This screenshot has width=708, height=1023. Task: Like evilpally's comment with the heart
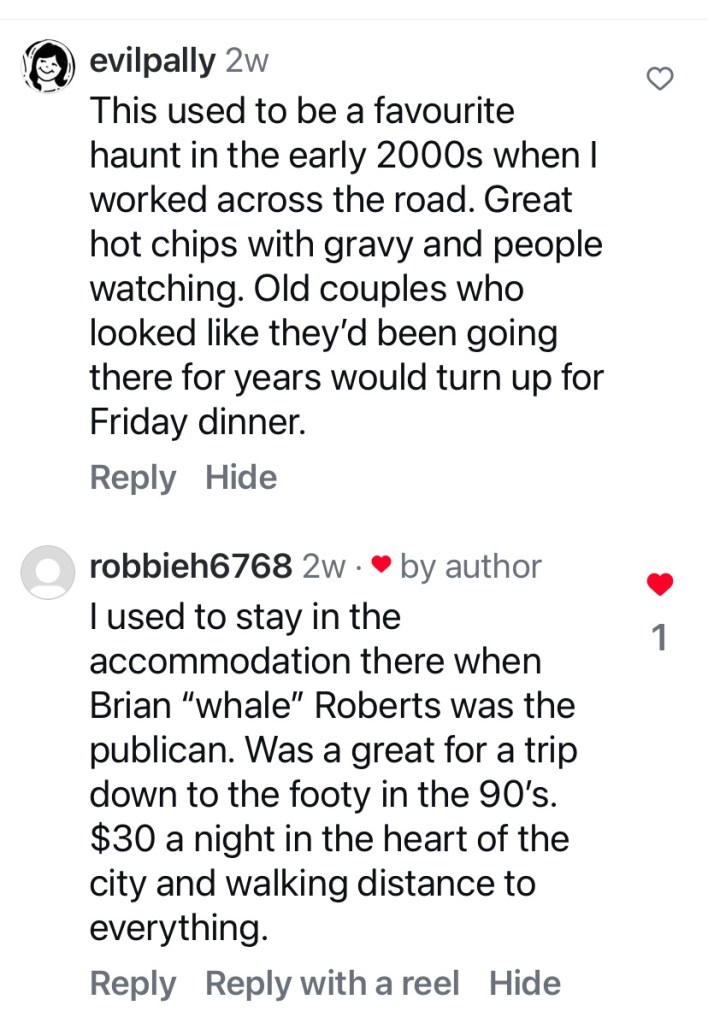(x=659, y=79)
